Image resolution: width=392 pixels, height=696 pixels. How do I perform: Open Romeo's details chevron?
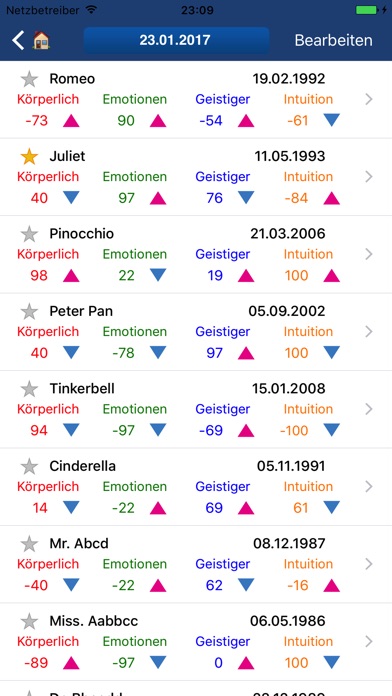[x=368, y=99]
